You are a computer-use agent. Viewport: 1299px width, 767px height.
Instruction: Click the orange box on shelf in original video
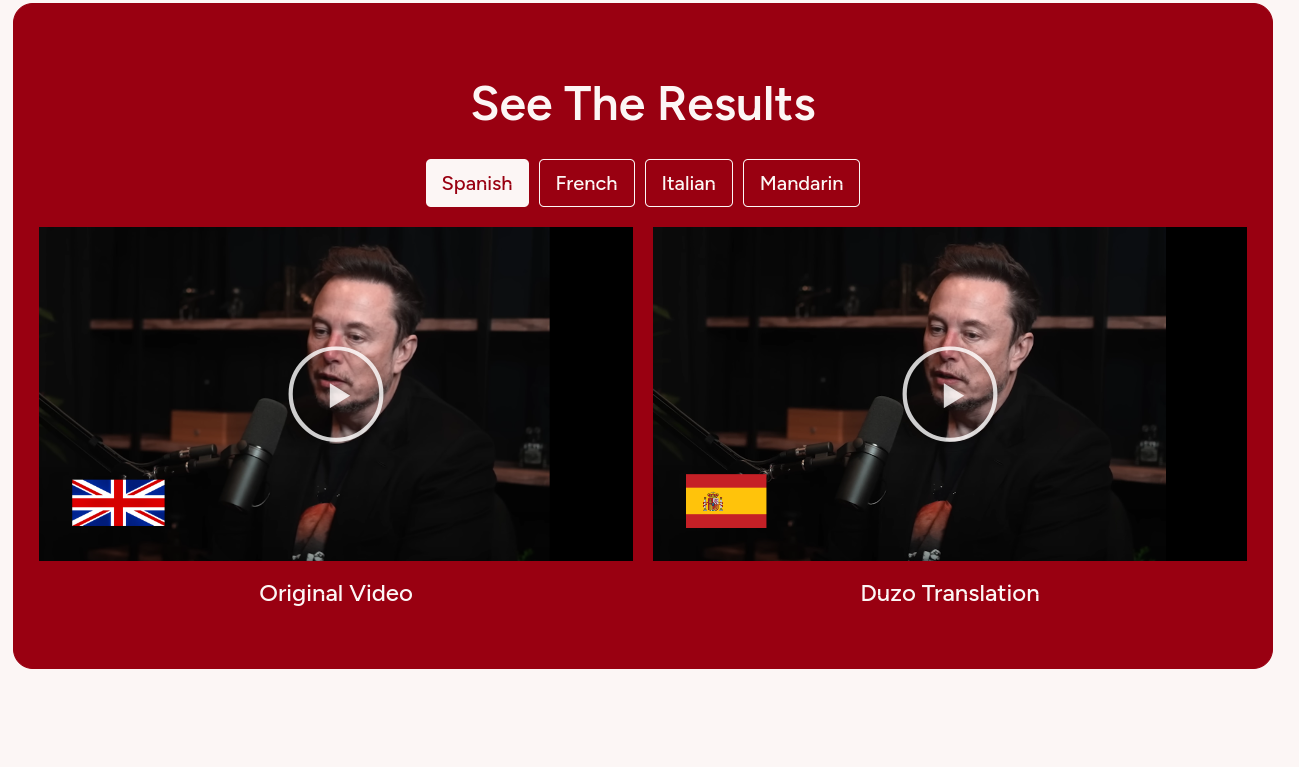[x=210, y=429]
